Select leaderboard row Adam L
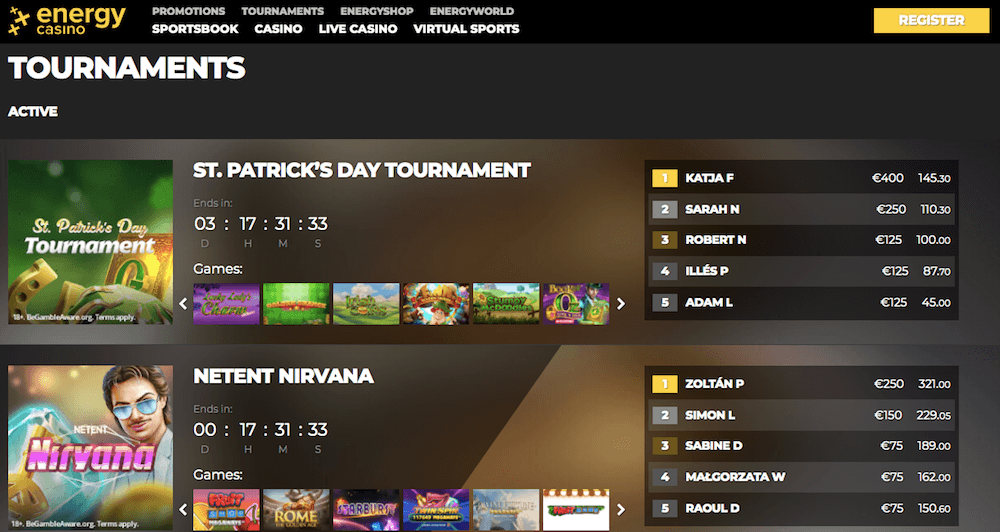This screenshot has width=1000, height=532. click(x=802, y=302)
